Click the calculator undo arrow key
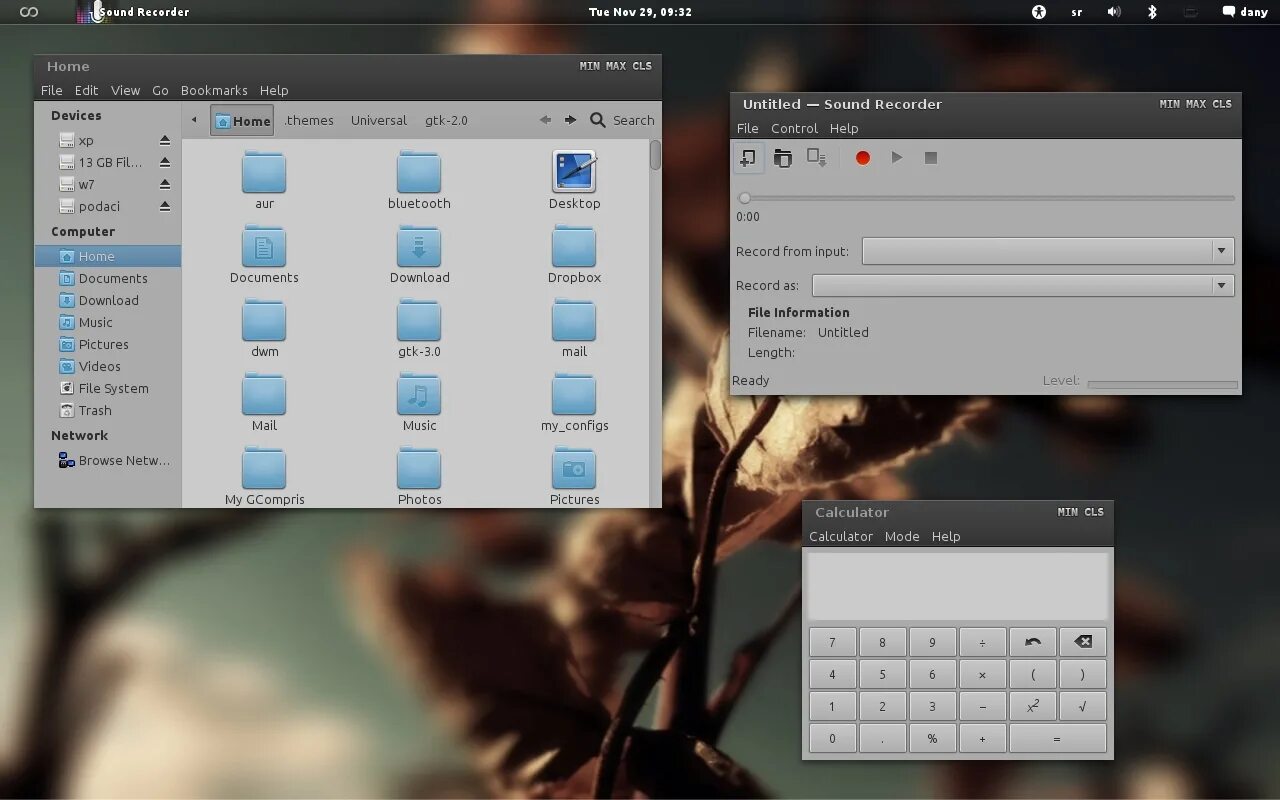The image size is (1280, 800). pos(1033,642)
